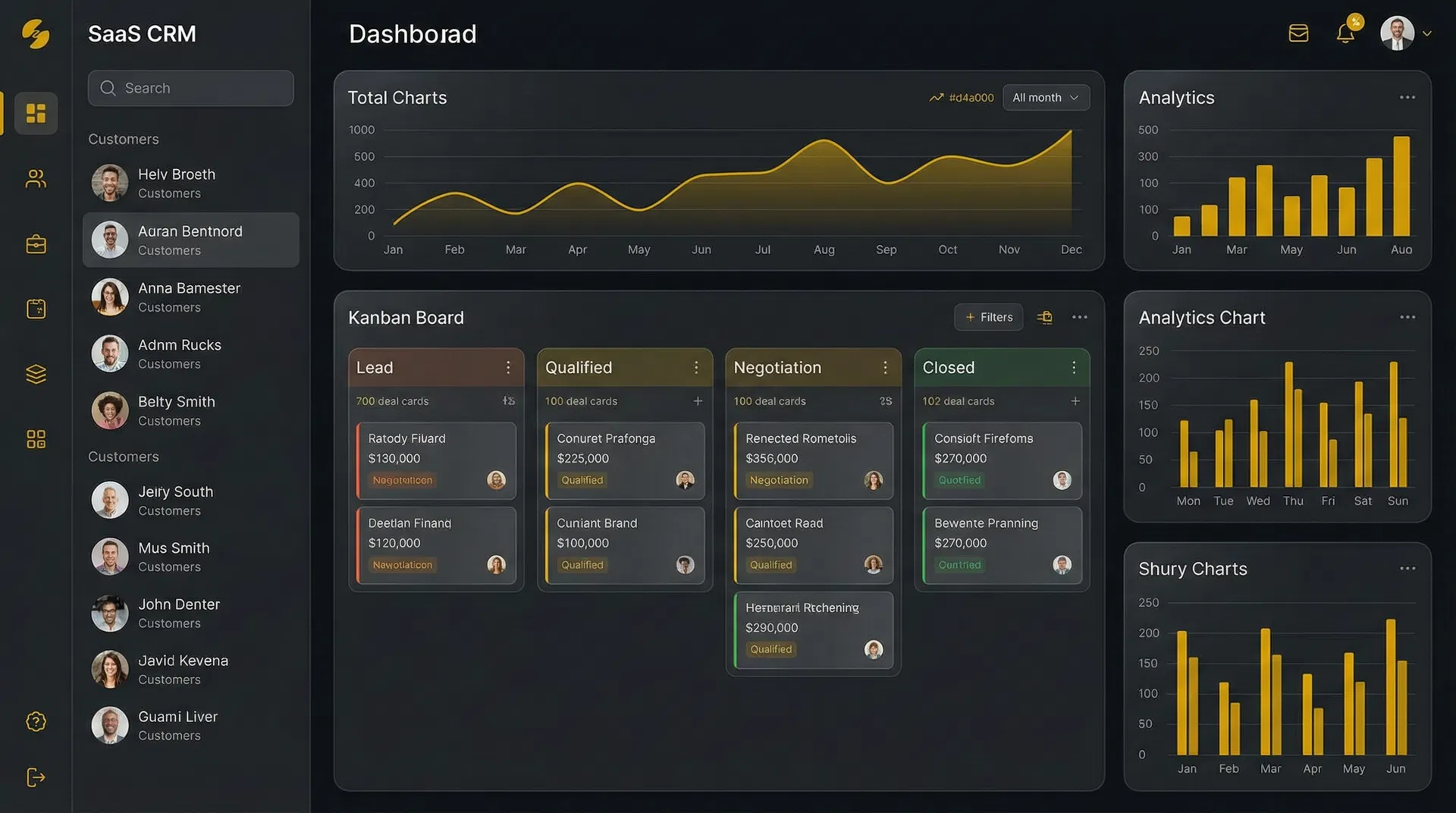Add a deal card to Closed column
This screenshot has width=1456, height=813.
point(1075,401)
